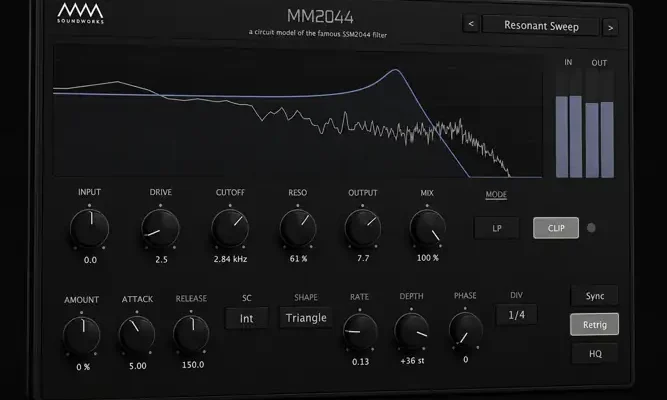Click the MM Soundworks logo
Viewport: 667px width, 400px height.
coord(80,14)
